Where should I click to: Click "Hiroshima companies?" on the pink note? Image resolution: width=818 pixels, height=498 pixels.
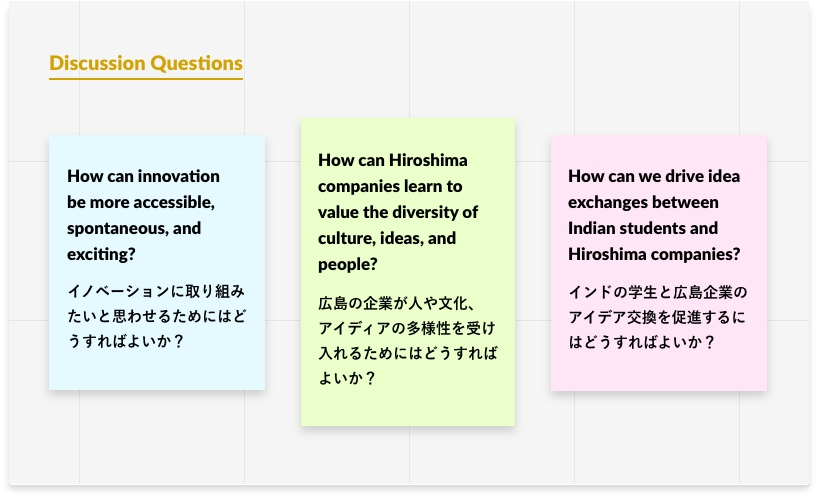point(654,254)
